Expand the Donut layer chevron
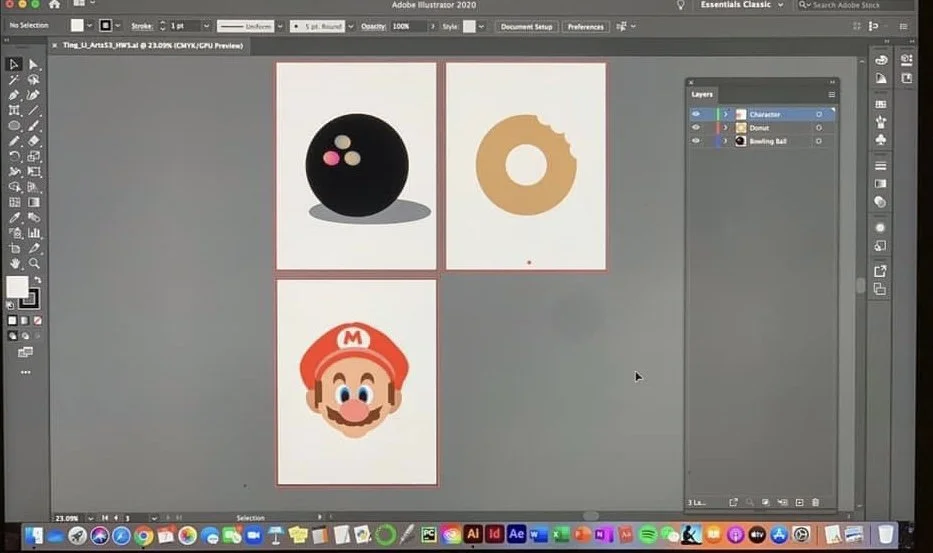This screenshot has height=553, width=933. point(725,127)
